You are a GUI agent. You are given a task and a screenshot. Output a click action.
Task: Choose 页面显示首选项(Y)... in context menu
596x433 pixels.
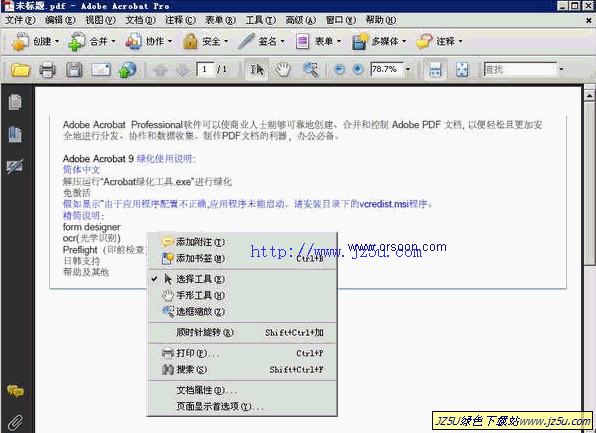242,406
